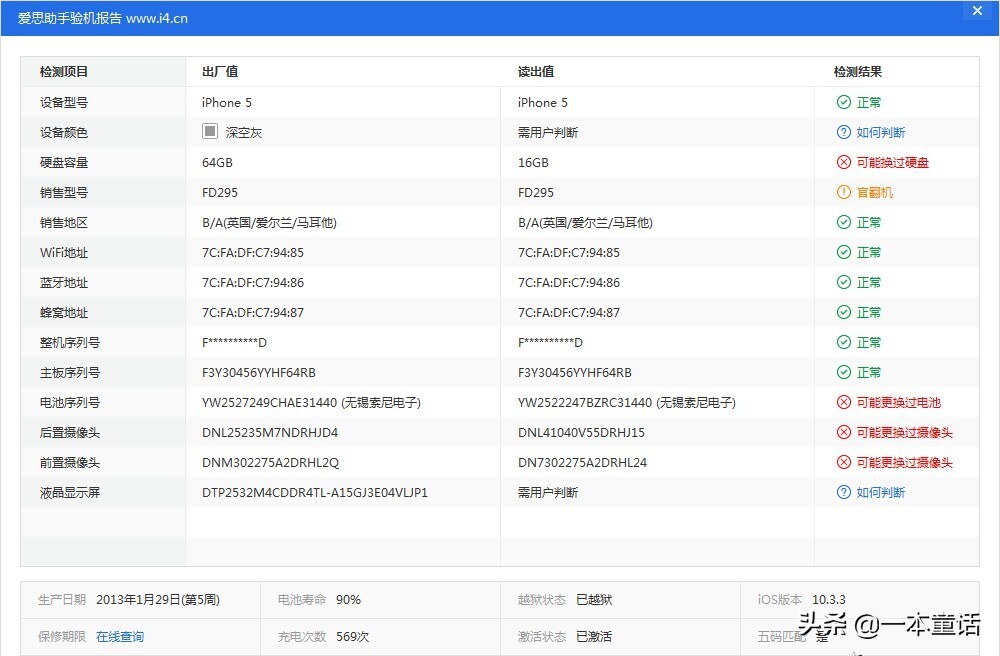The width and height of the screenshot is (1000, 656).
Task: Click factory rear camera serial DNL25235M7NDRHJD4
Action: tap(270, 432)
